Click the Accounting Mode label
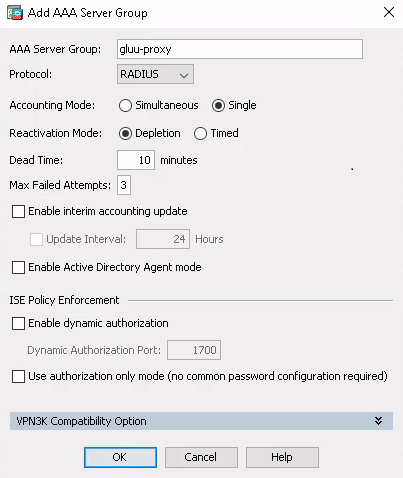Viewport: 403px width, 478px height. (x=52, y=105)
